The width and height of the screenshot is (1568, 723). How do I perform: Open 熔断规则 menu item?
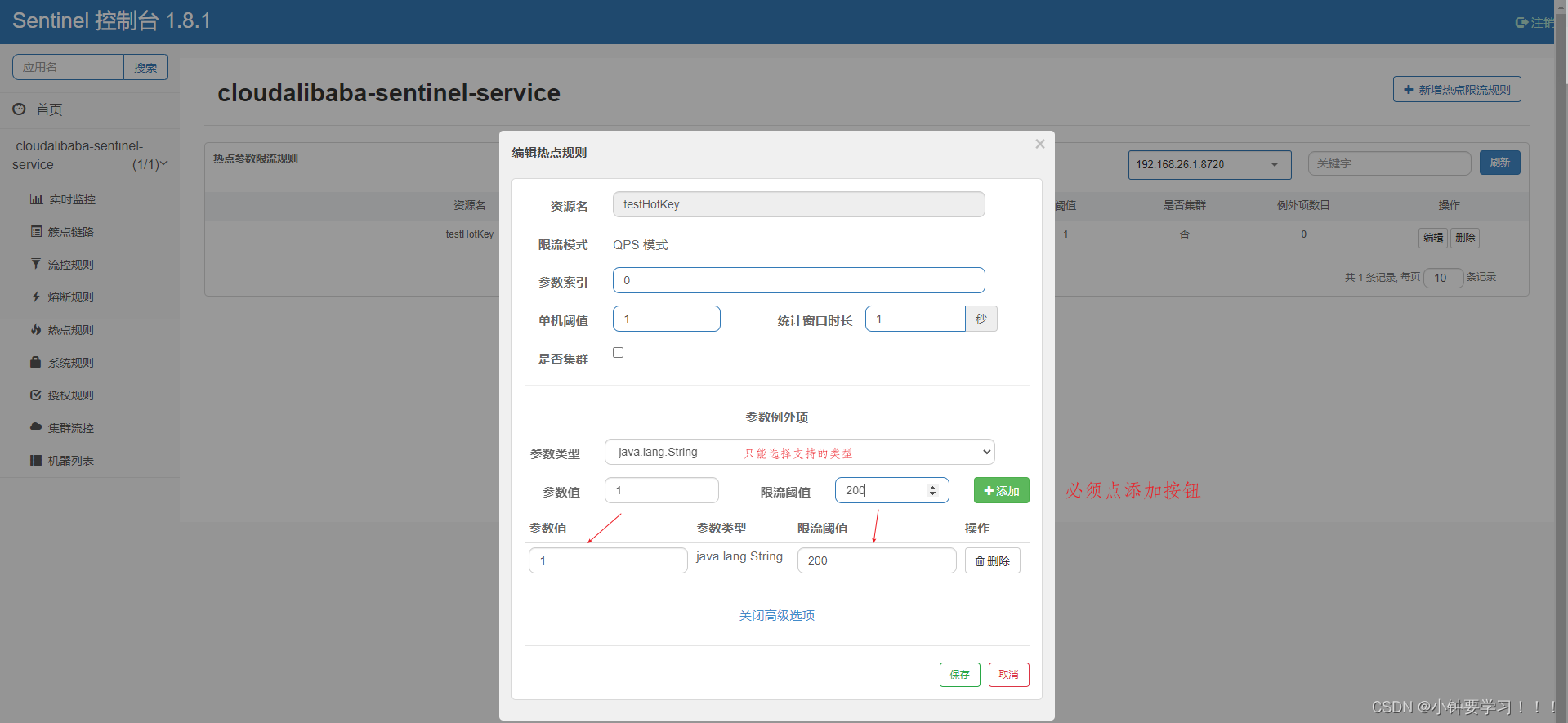71,297
